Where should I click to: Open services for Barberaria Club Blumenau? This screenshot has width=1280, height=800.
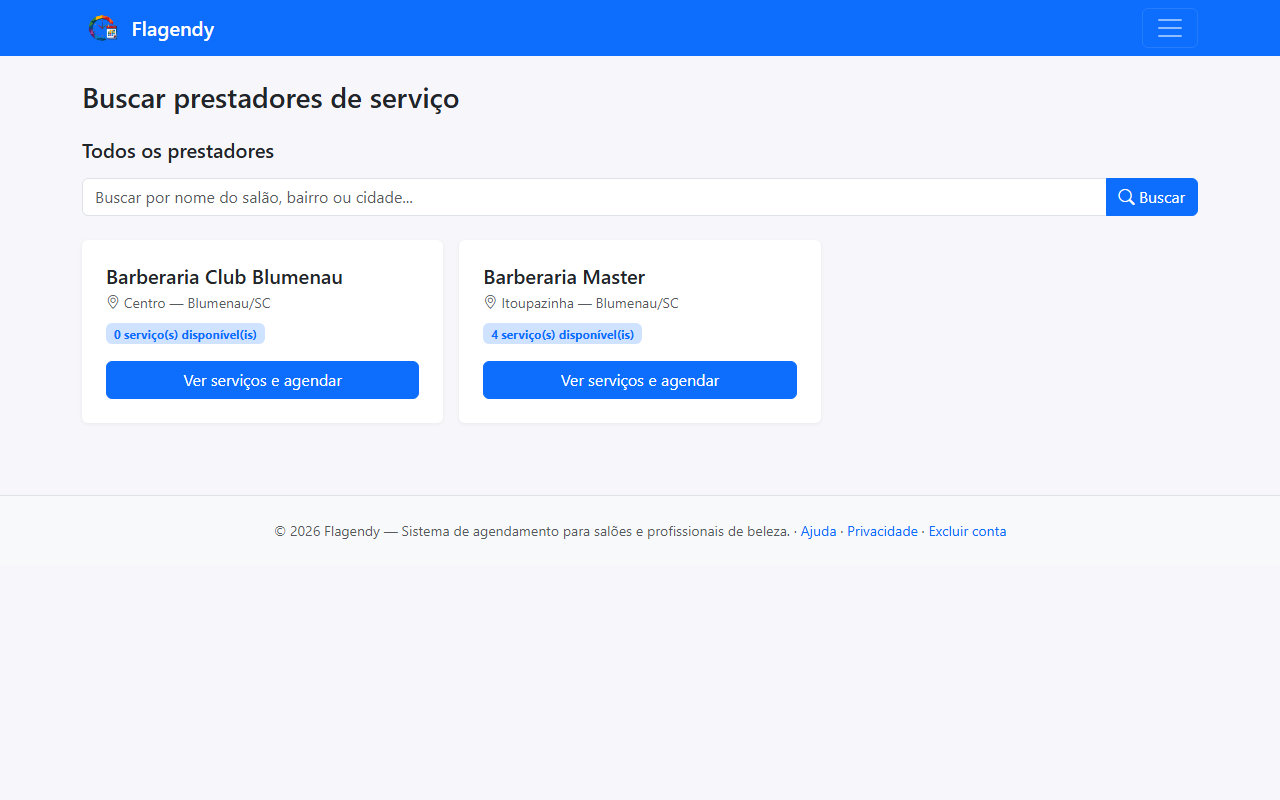click(262, 380)
